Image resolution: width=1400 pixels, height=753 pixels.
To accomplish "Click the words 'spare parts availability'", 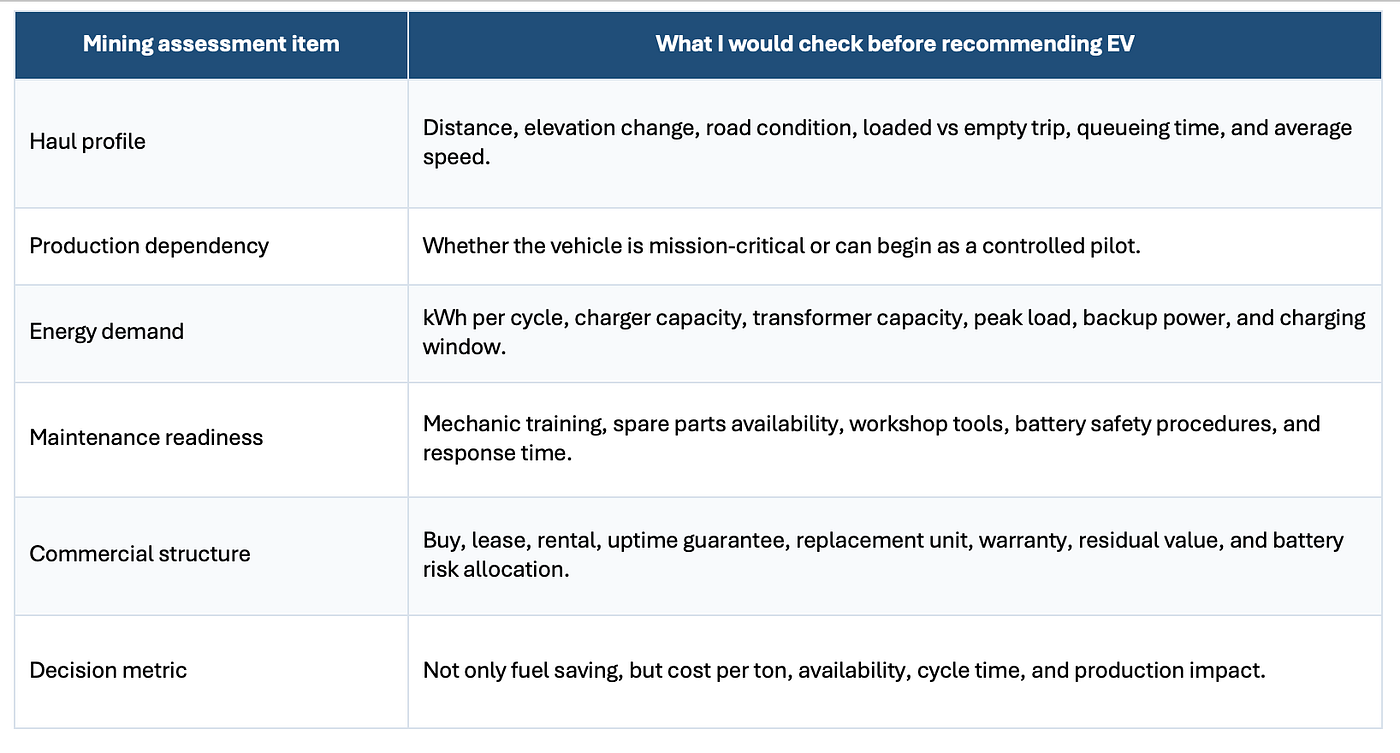I will 726,424.
